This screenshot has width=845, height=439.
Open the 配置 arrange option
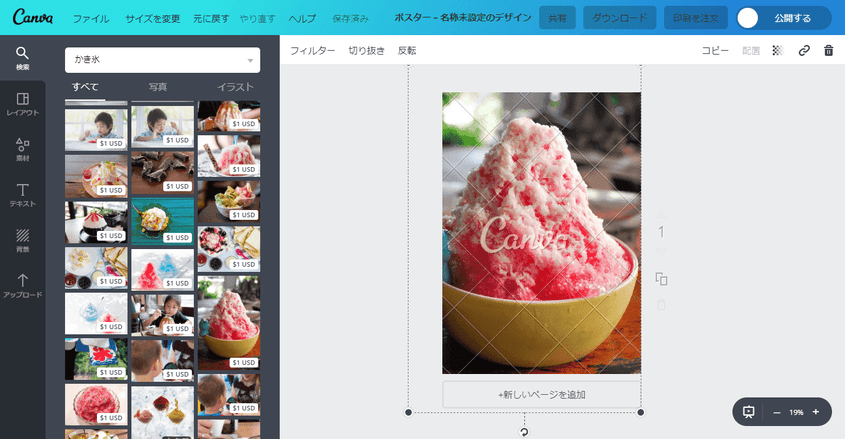[751, 51]
